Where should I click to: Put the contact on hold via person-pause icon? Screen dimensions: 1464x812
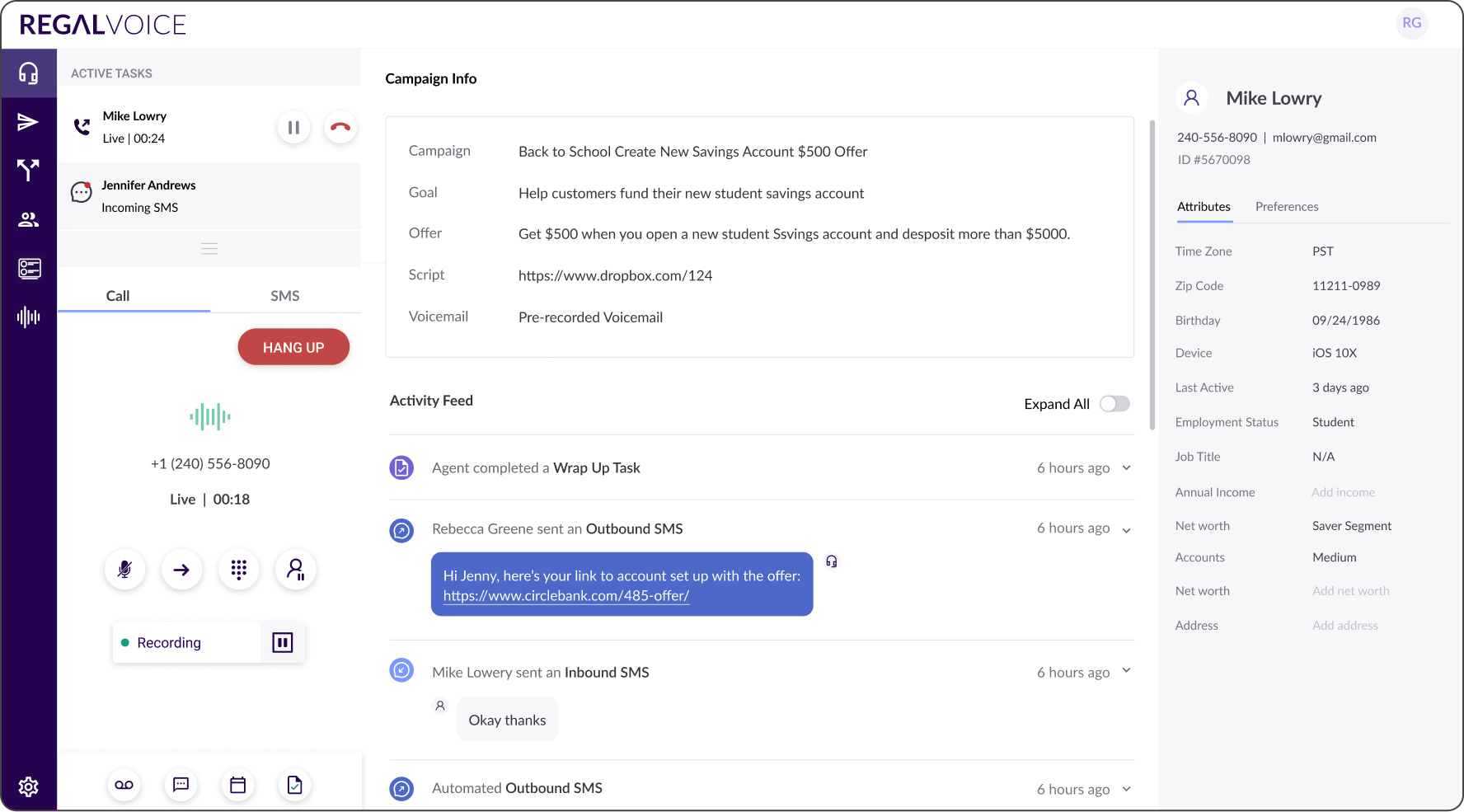[x=296, y=570]
